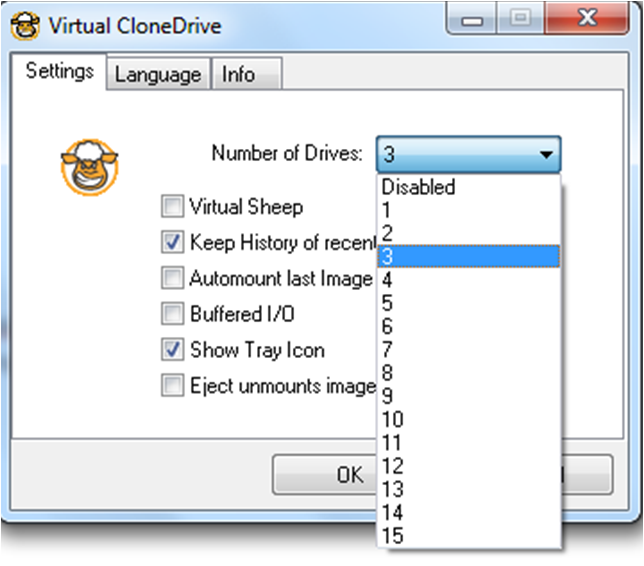
Task: Select 7 drives from the list
Action: click(469, 350)
